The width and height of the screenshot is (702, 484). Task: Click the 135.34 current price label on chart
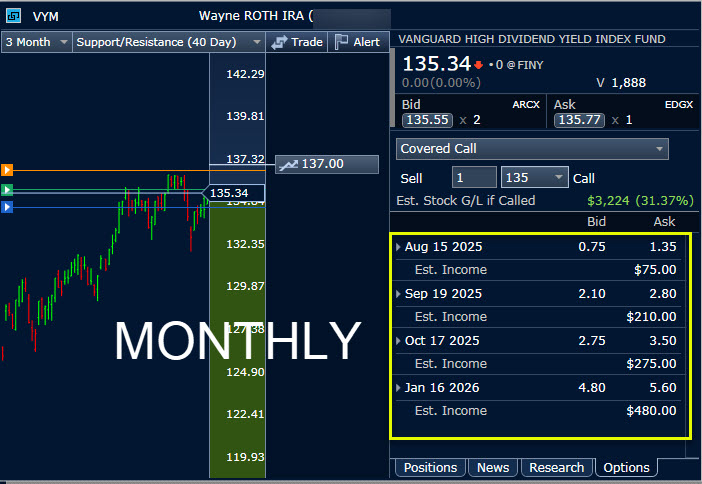click(234, 192)
